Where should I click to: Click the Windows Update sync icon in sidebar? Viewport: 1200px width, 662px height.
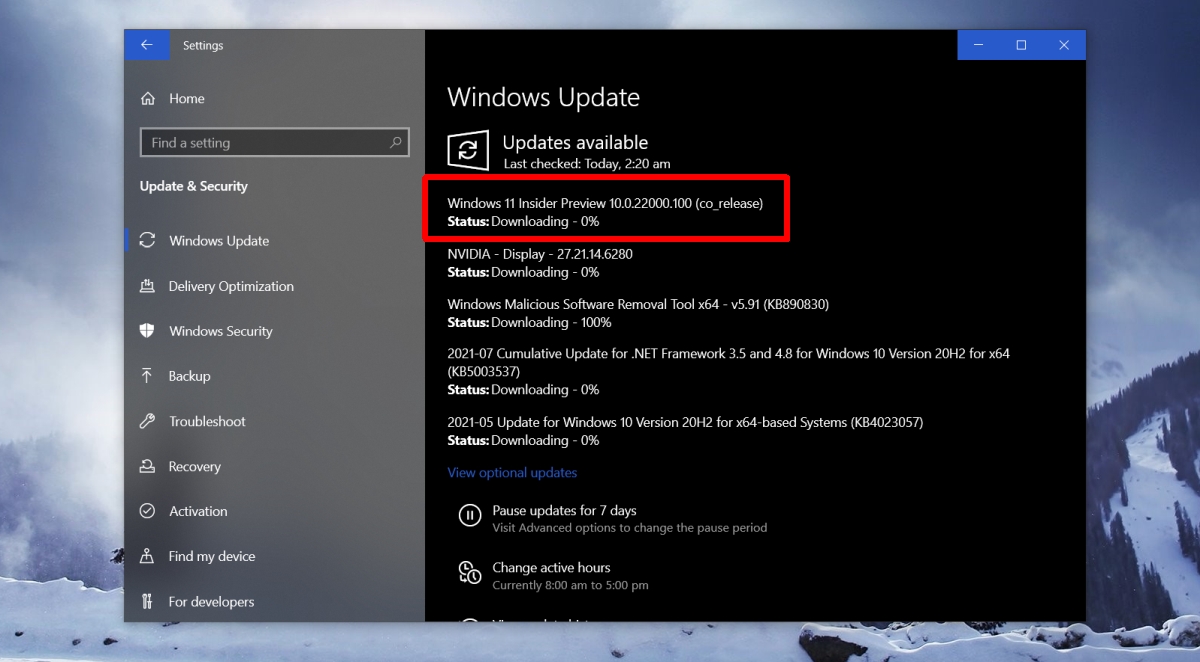pos(147,240)
